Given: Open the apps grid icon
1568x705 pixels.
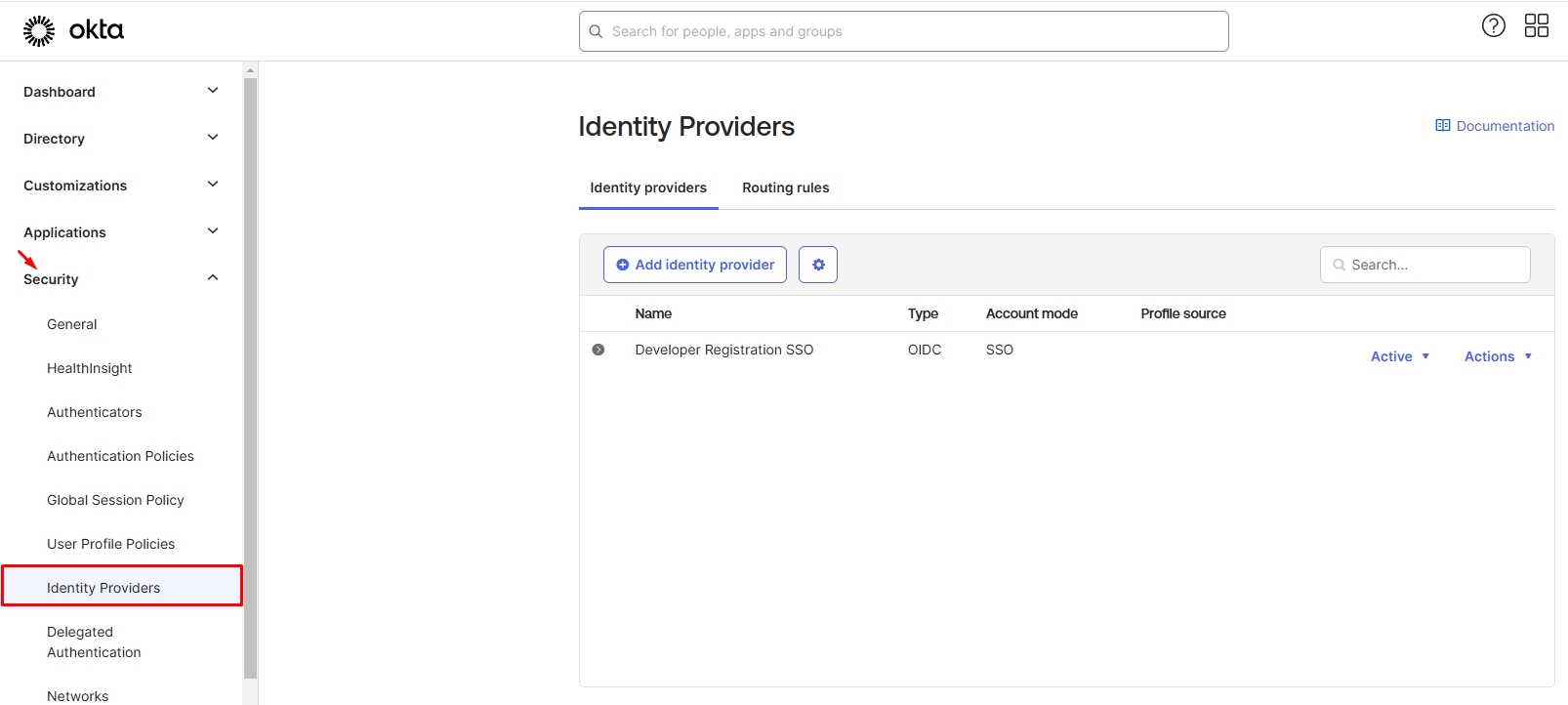Looking at the screenshot, I should point(1536,26).
